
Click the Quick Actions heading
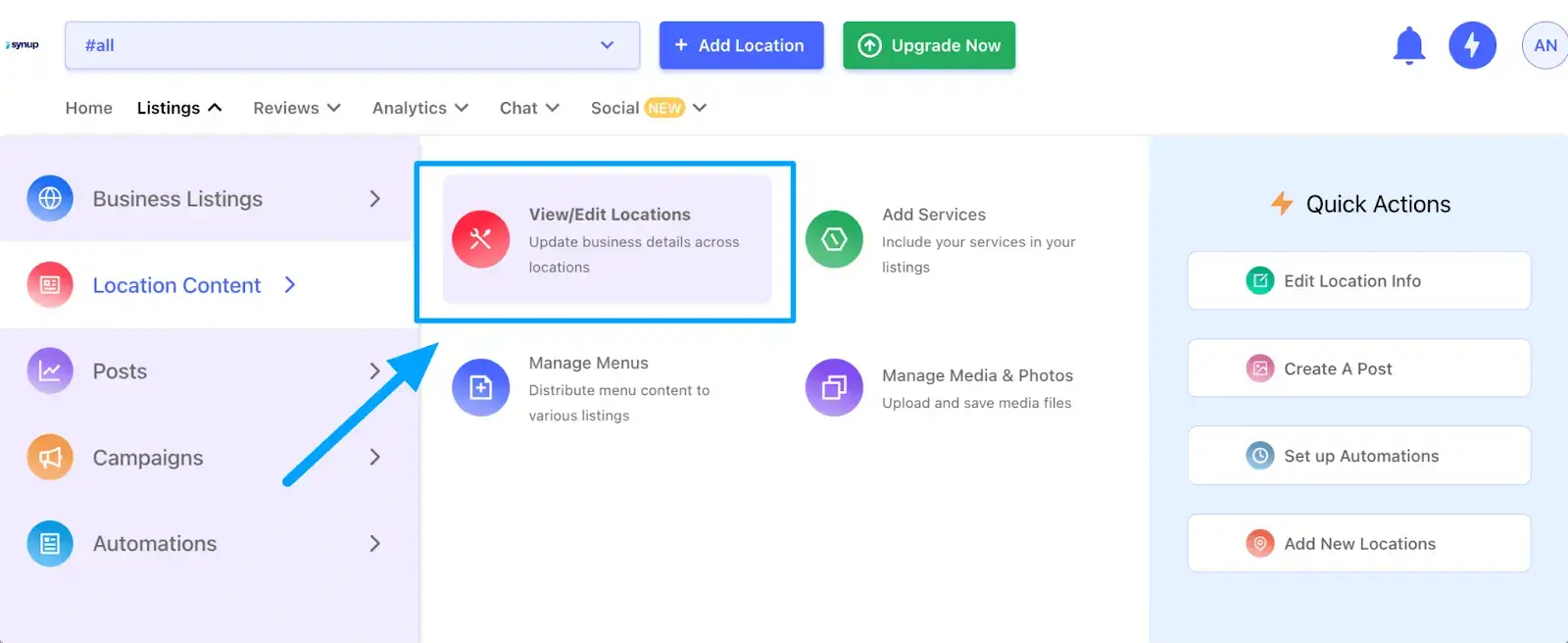1378,204
